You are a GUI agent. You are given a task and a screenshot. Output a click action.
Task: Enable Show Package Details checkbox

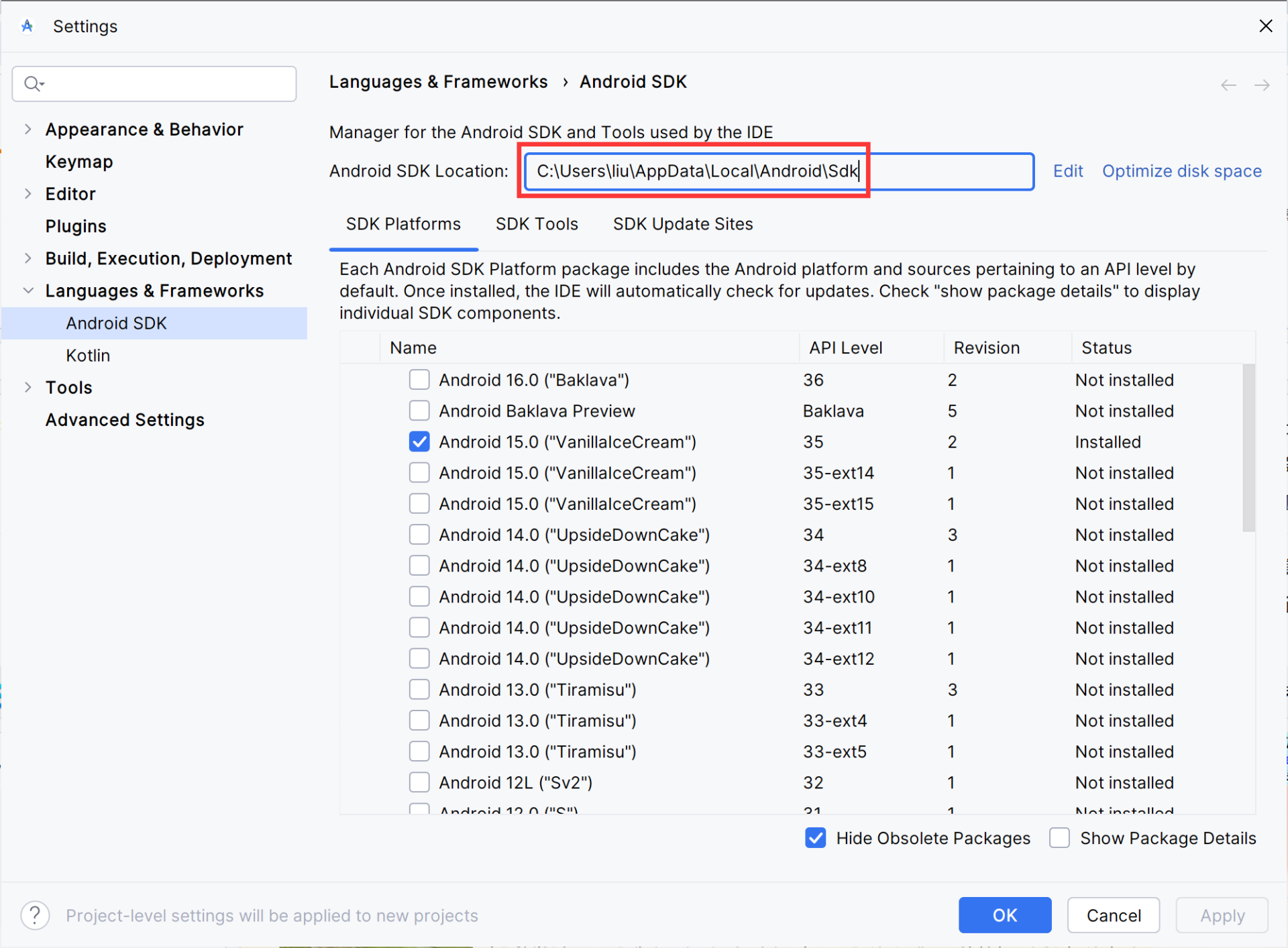tap(1059, 838)
